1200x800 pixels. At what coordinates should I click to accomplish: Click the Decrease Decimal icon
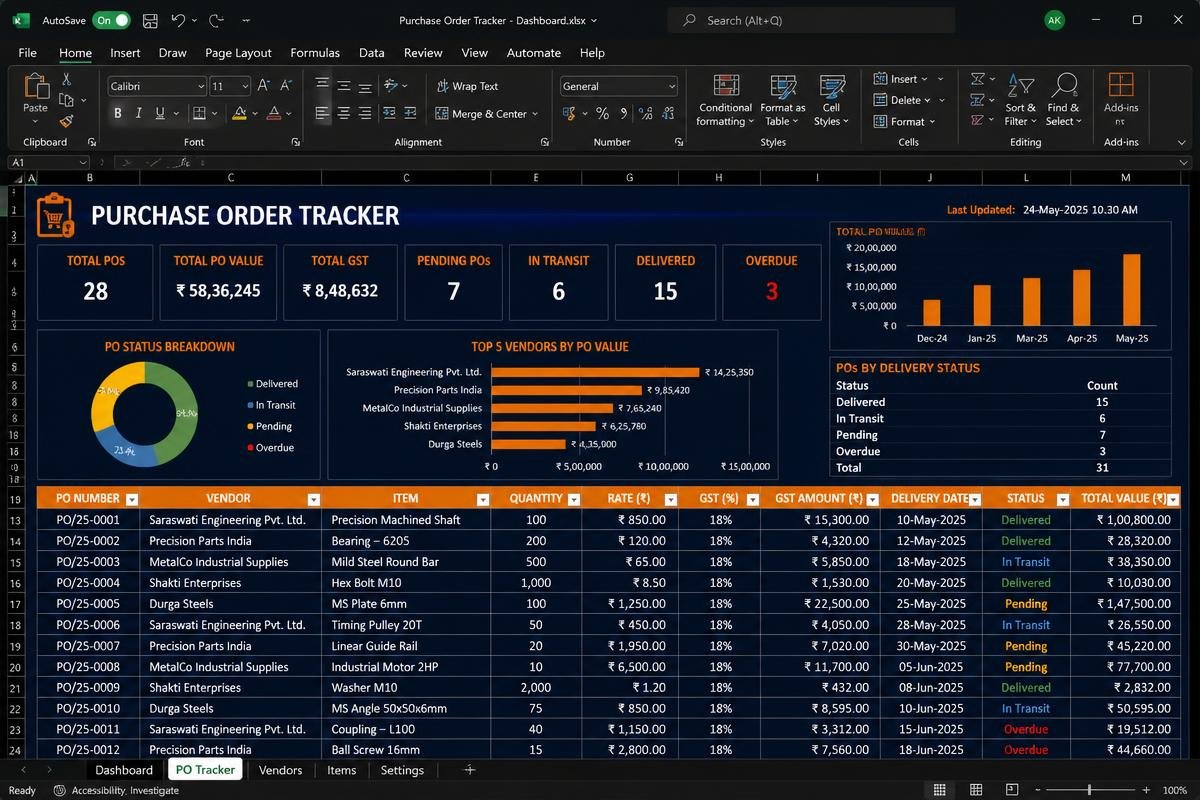[x=669, y=114]
